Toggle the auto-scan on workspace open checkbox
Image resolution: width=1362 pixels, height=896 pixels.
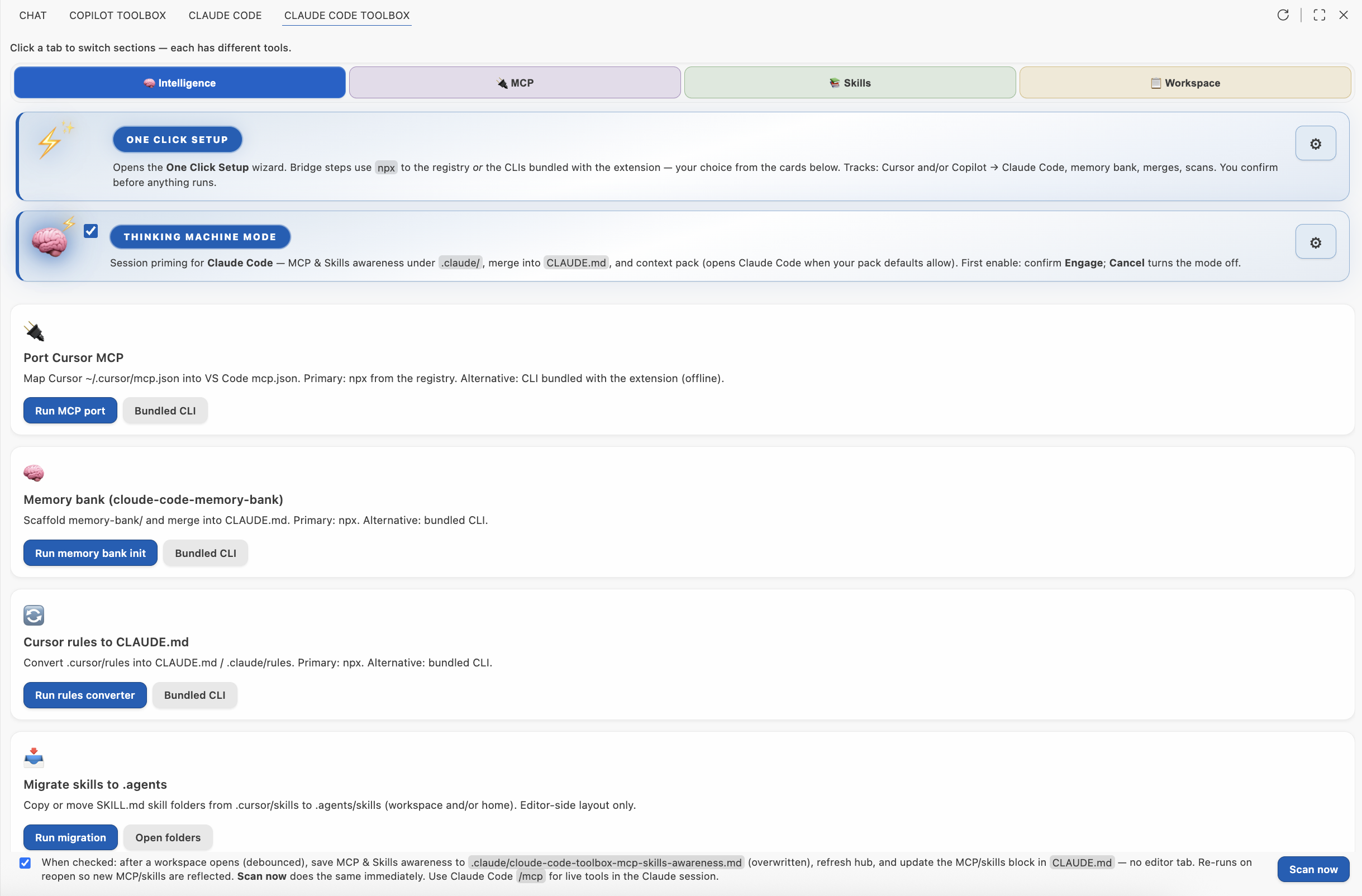click(x=25, y=863)
